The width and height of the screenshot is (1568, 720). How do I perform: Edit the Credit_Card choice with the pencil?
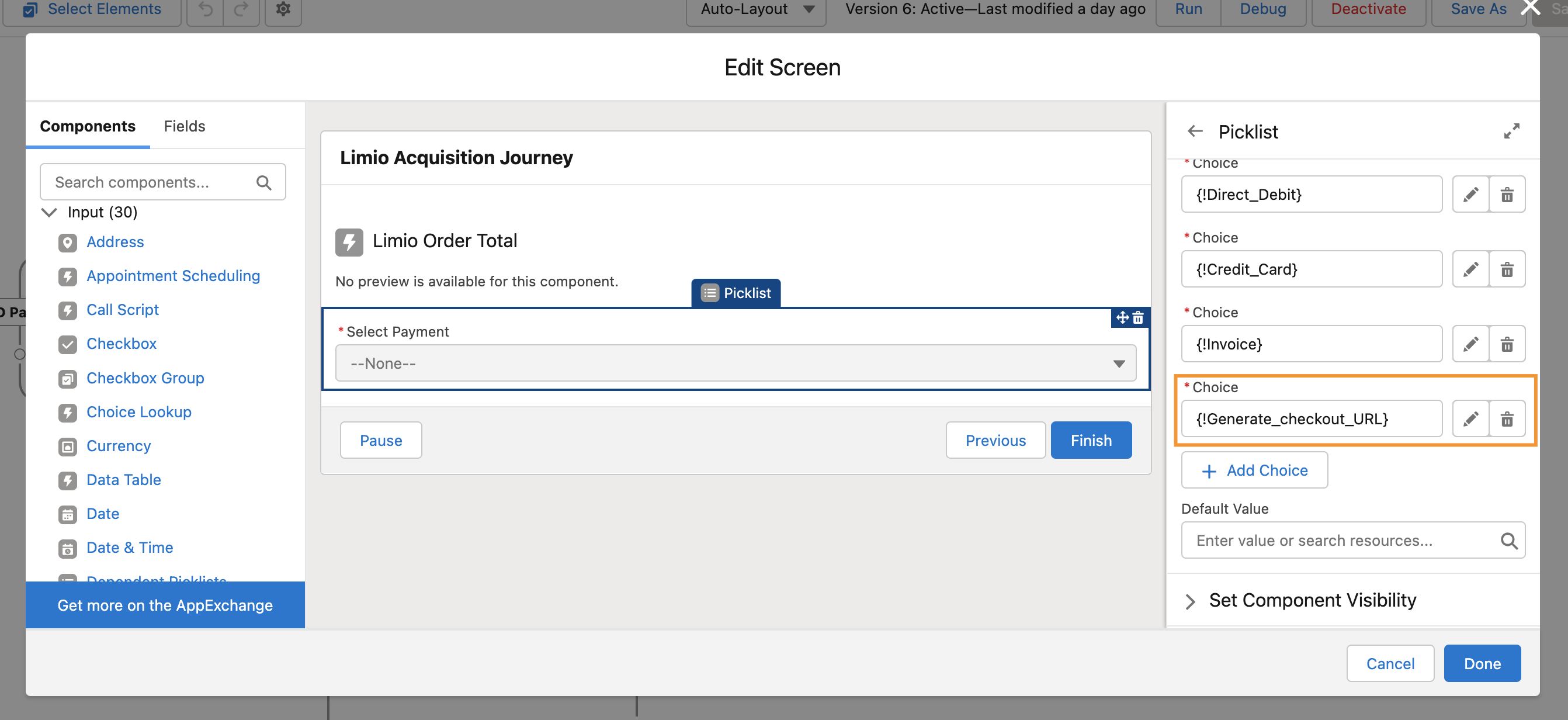(1470, 269)
